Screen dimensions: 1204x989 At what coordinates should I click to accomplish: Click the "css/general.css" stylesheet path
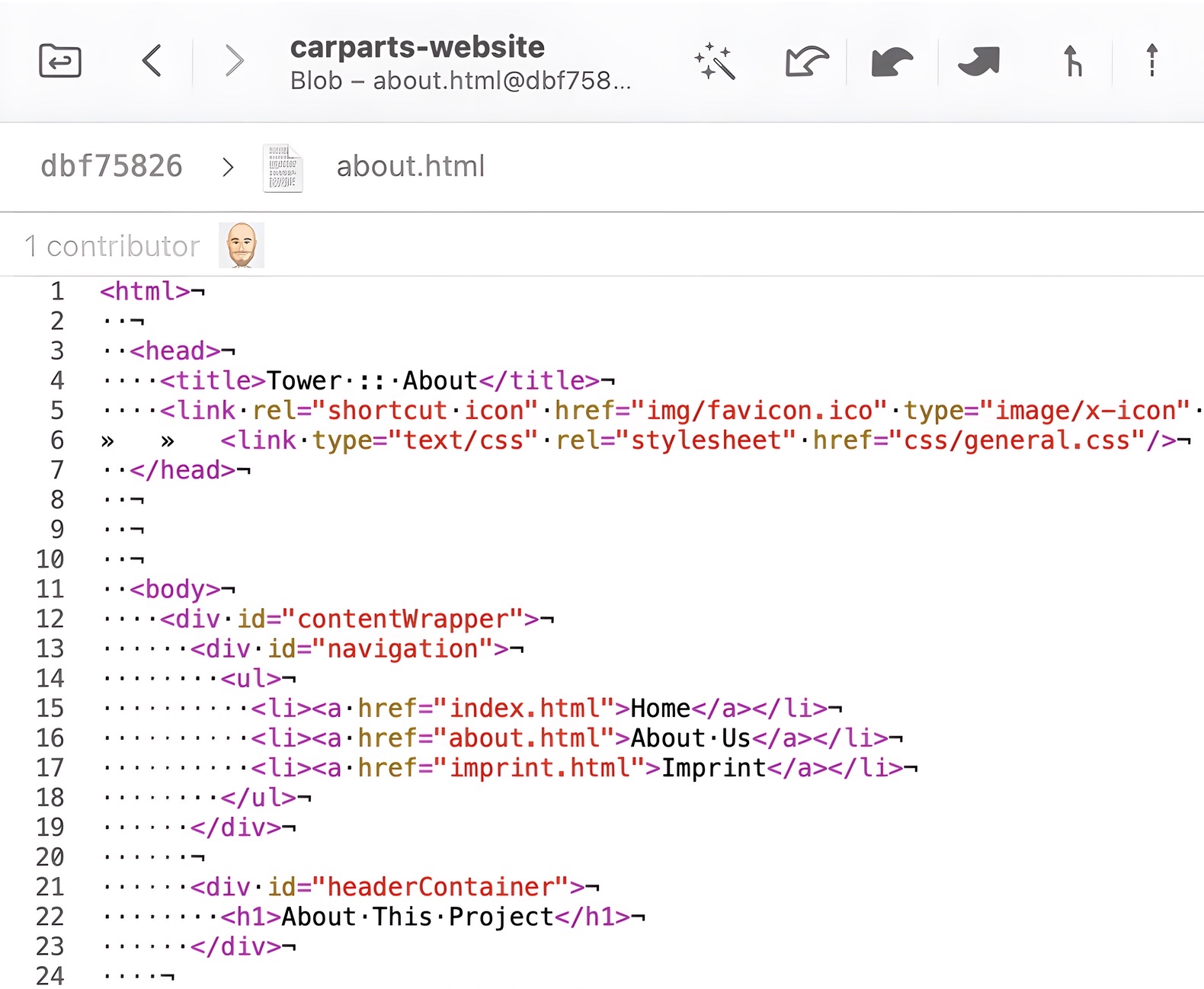(x=1017, y=440)
